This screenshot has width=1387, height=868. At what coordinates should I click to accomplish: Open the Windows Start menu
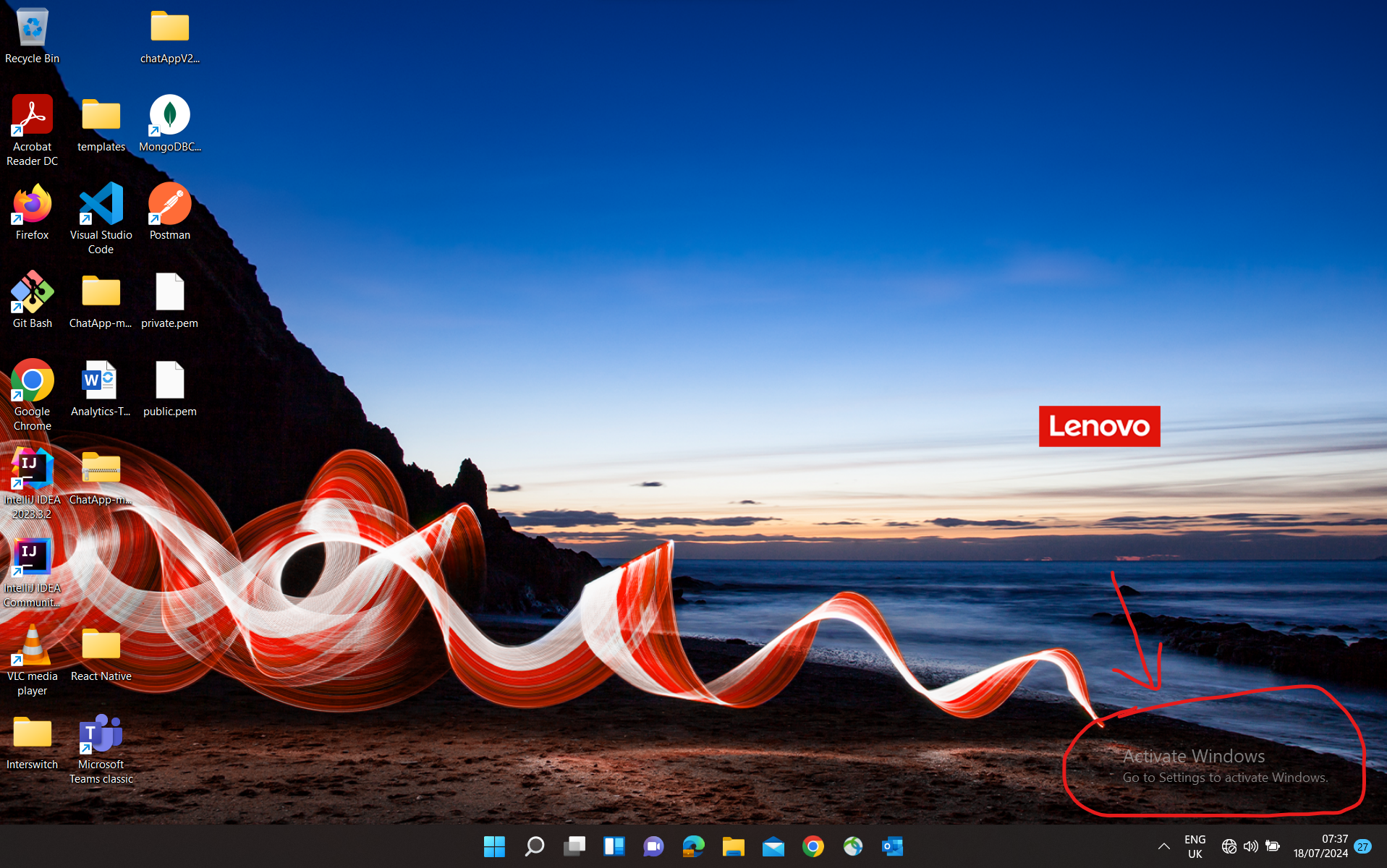(494, 846)
